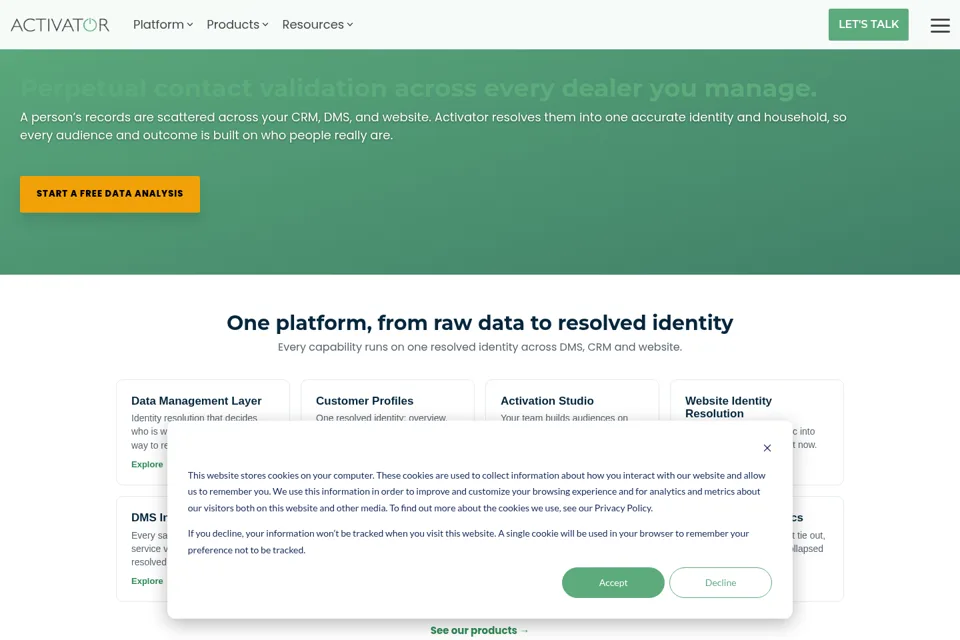Click Explore link in the DMS card
The height and width of the screenshot is (640, 960).
tap(147, 581)
